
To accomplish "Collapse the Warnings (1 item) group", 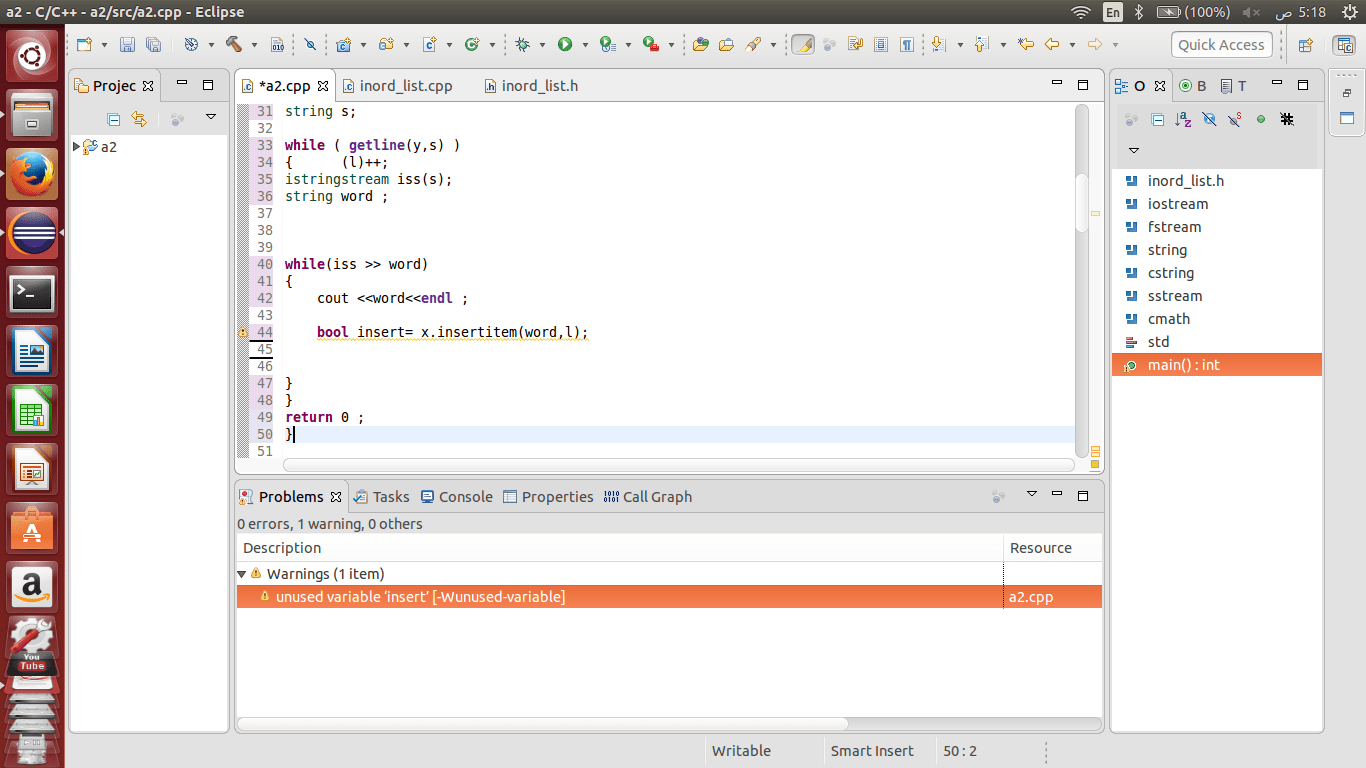I will (x=242, y=574).
